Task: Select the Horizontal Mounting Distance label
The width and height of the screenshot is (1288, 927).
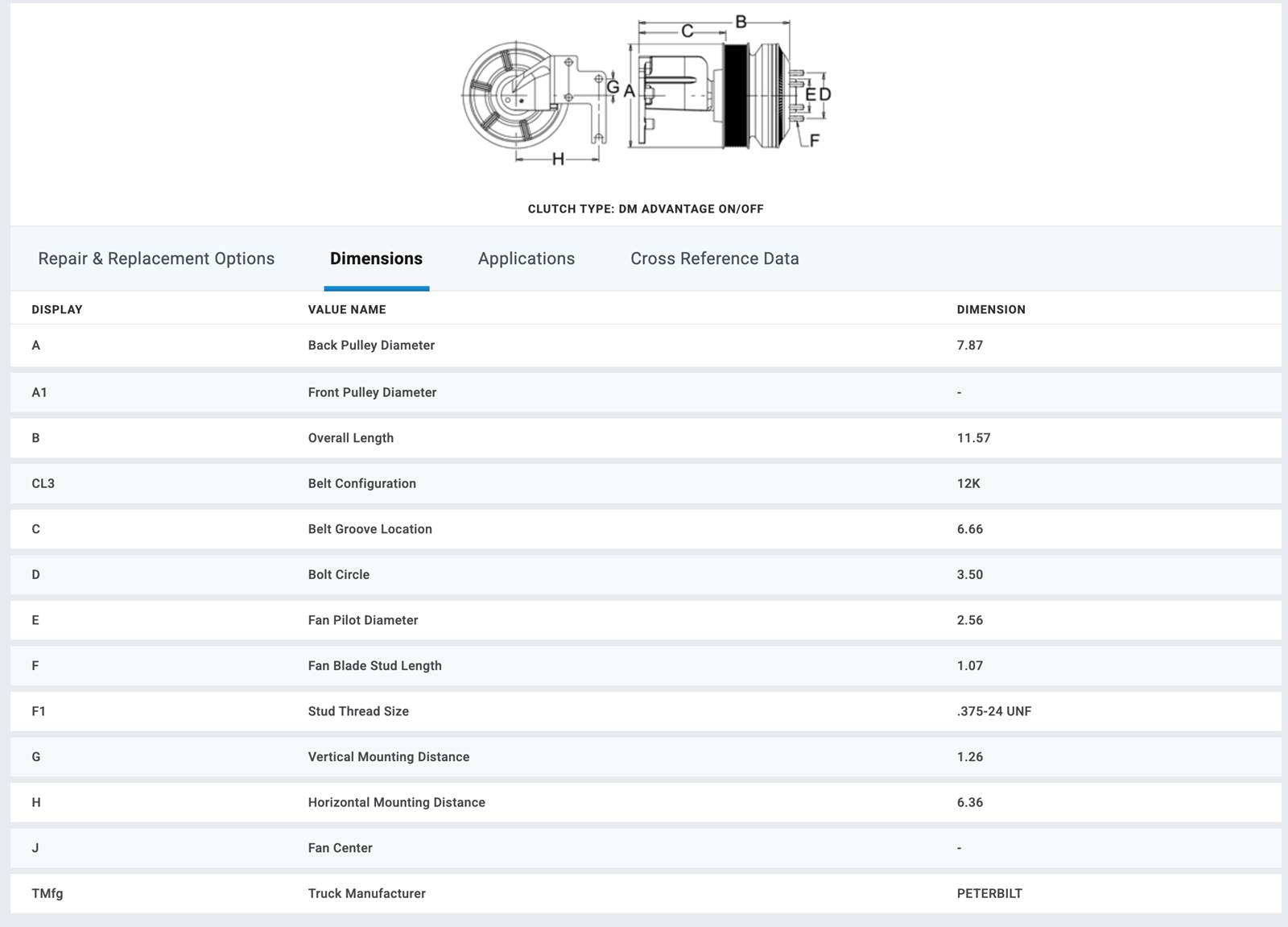Action: [397, 802]
